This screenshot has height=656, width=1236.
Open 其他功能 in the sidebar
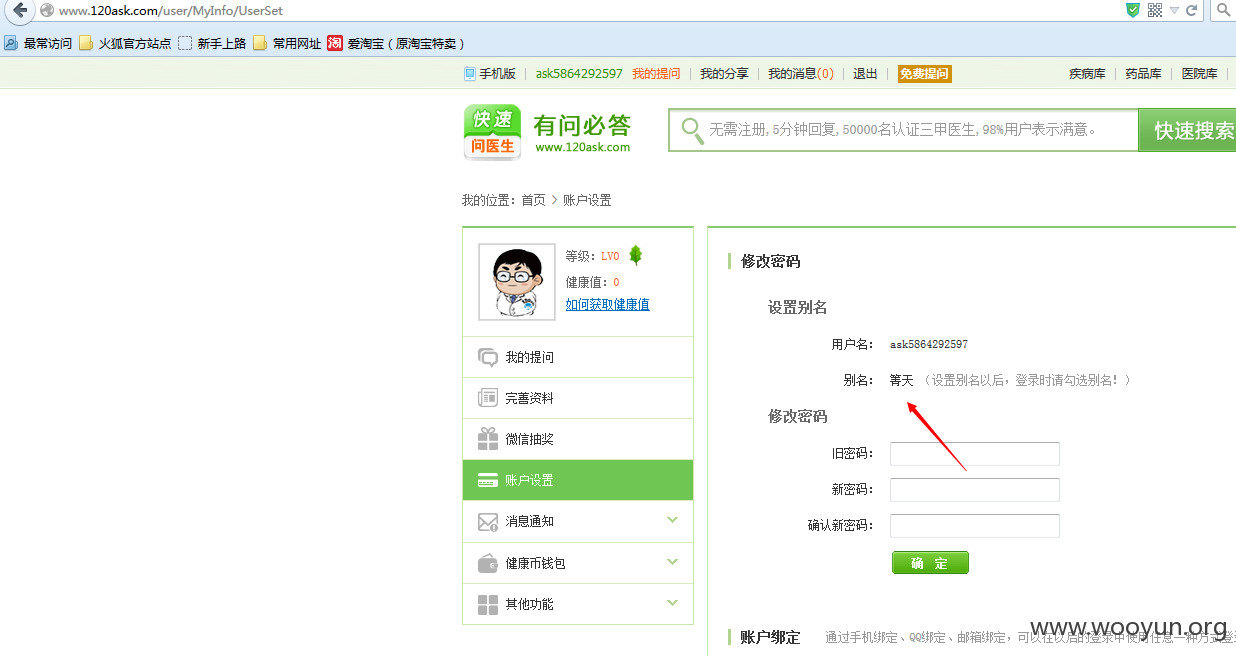click(578, 604)
